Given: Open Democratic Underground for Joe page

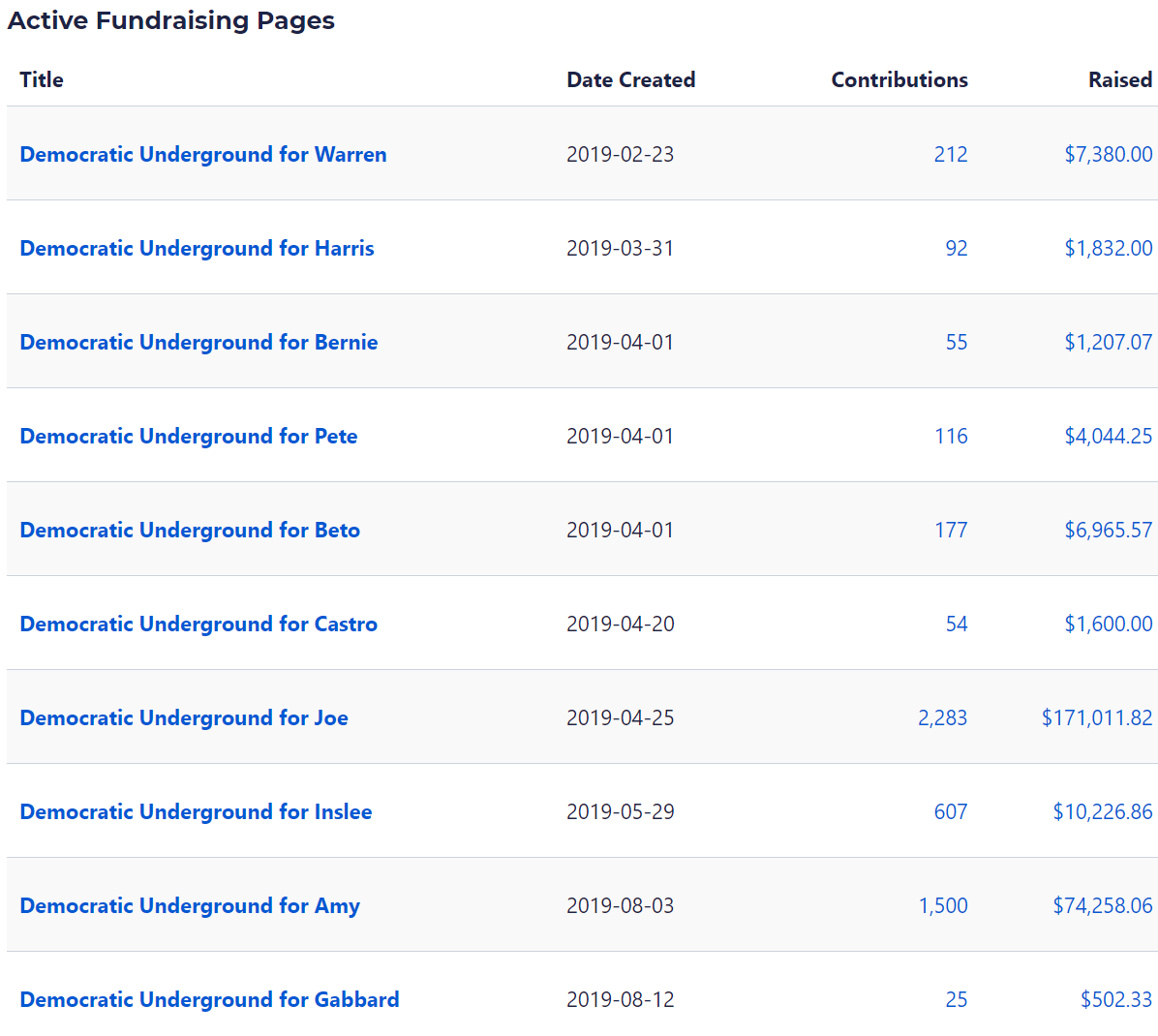Looking at the screenshot, I should 184,718.
